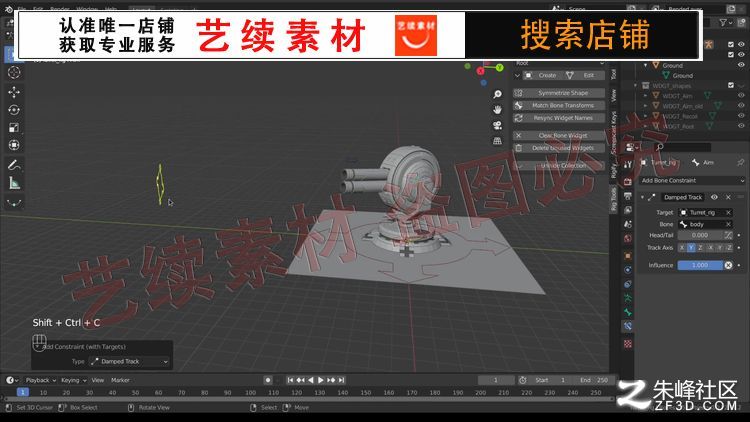Image resolution: width=750 pixels, height=422 pixels.
Task: Open the Object properties tab icon
Action: (x=628, y=256)
